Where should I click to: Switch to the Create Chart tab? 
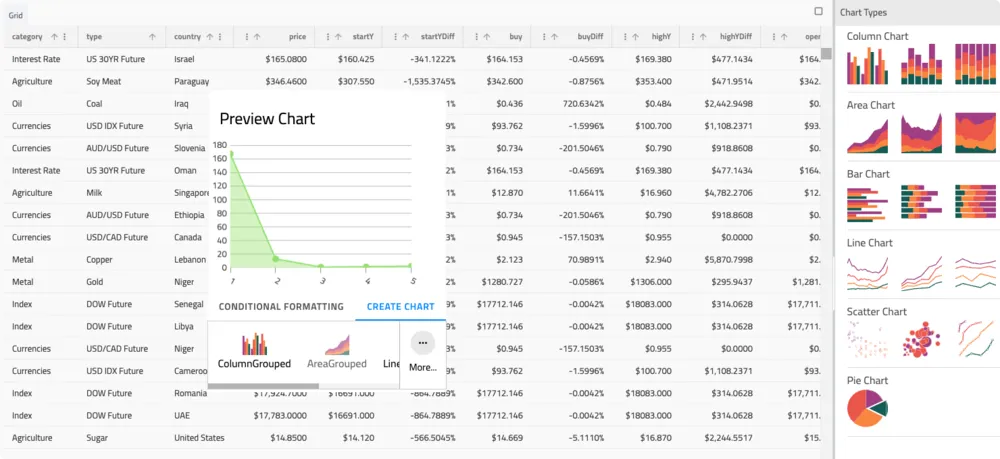pyautogui.click(x=400, y=307)
